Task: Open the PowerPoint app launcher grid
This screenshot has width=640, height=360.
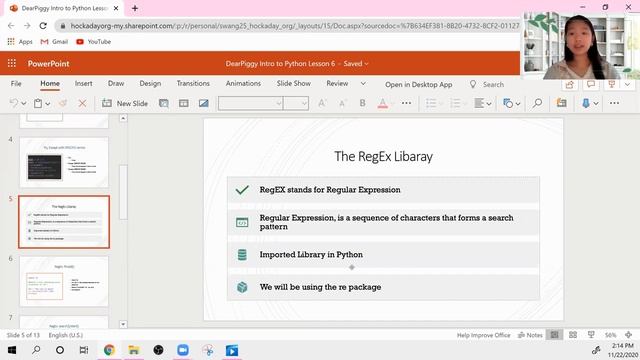Action: click(12, 63)
